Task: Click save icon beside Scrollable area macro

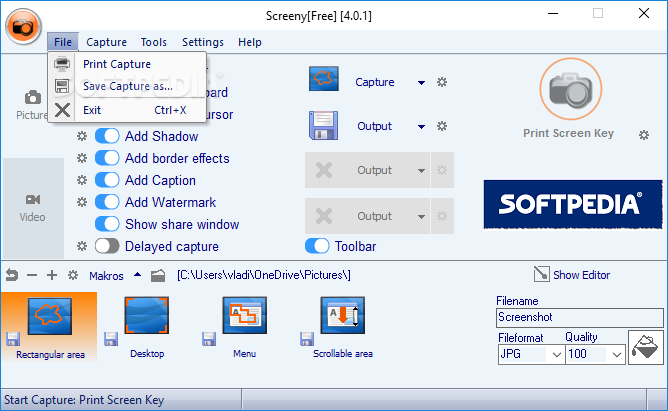Action: 307,339
